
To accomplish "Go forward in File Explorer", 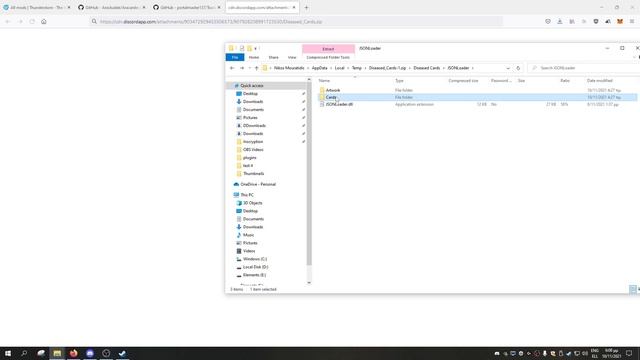I will [242, 68].
